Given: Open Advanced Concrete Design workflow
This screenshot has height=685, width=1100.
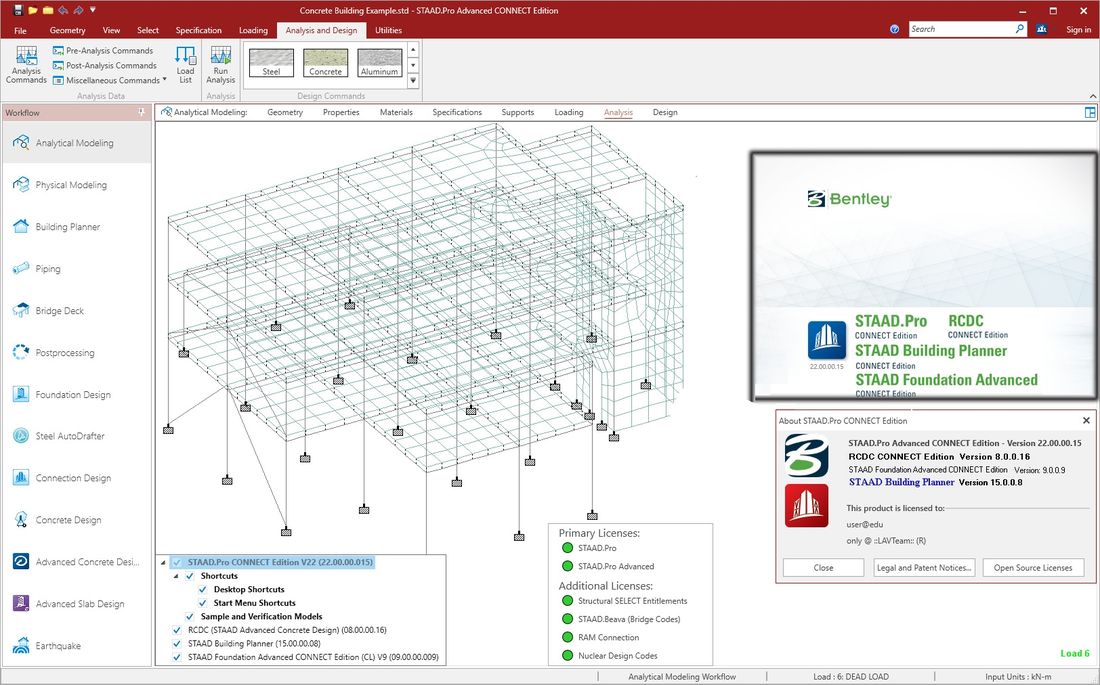Looking at the screenshot, I should coord(76,561).
